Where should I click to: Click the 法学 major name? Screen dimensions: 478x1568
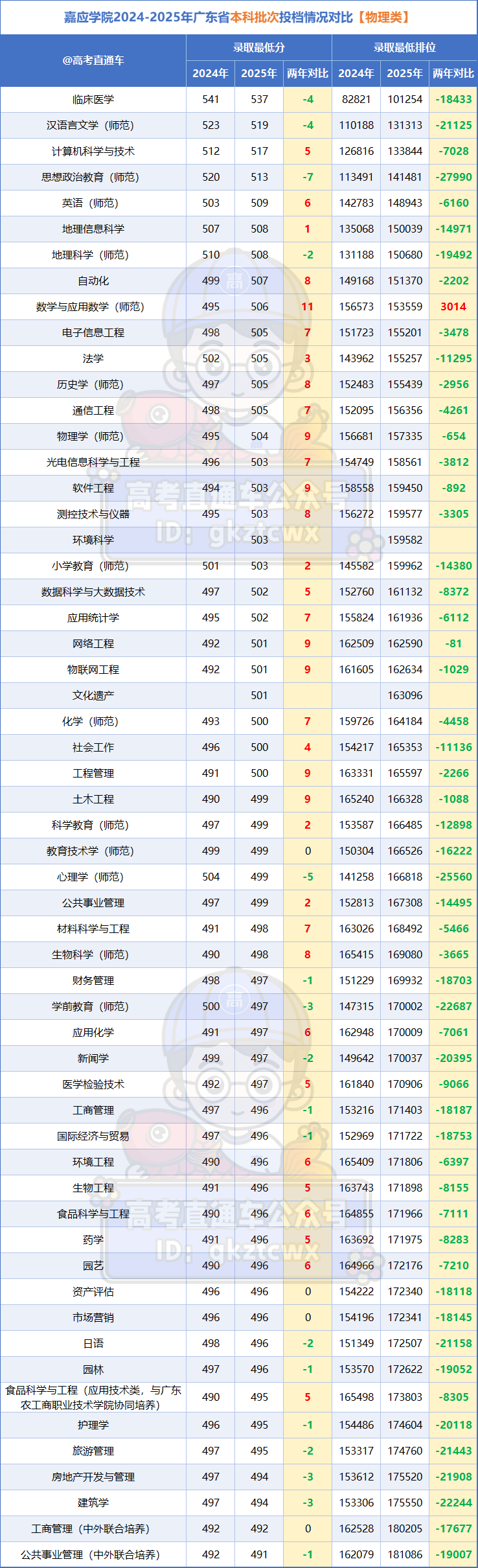(x=93, y=358)
